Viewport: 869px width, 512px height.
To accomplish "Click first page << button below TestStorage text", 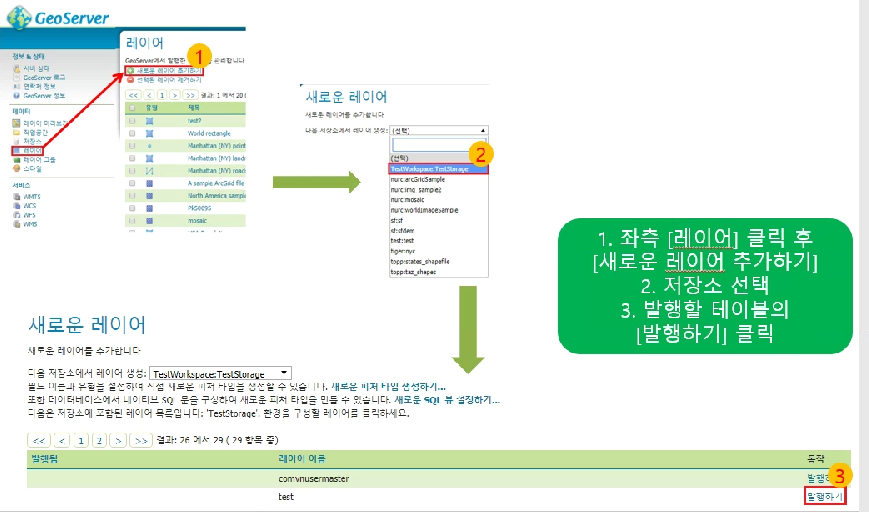I will (39, 441).
